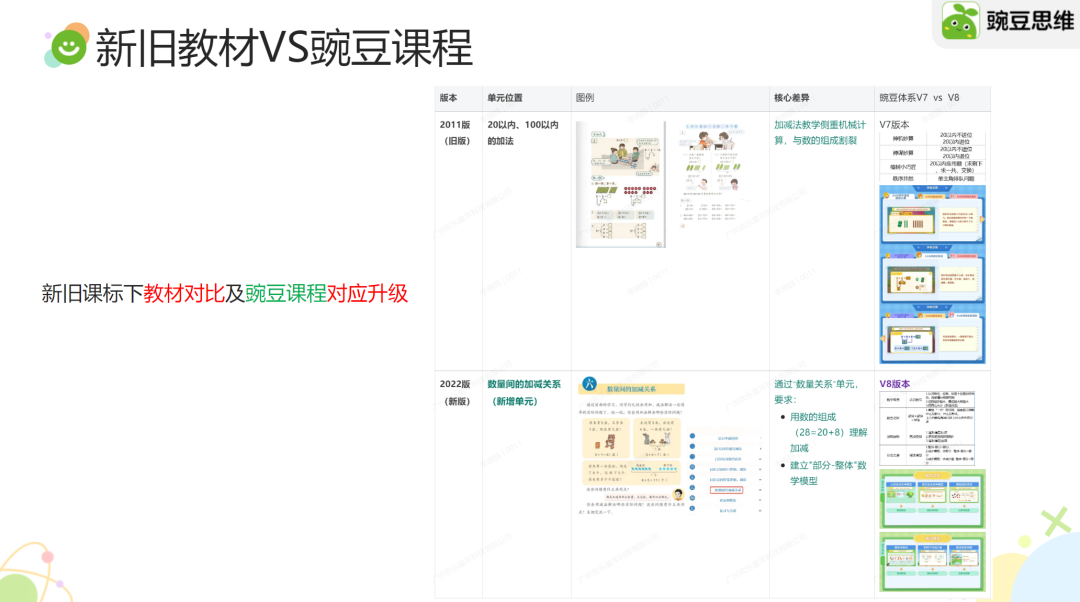The width and height of the screenshot is (1080, 602).
Task: Open the old textbook page with classroom illustration
Action: point(621,184)
